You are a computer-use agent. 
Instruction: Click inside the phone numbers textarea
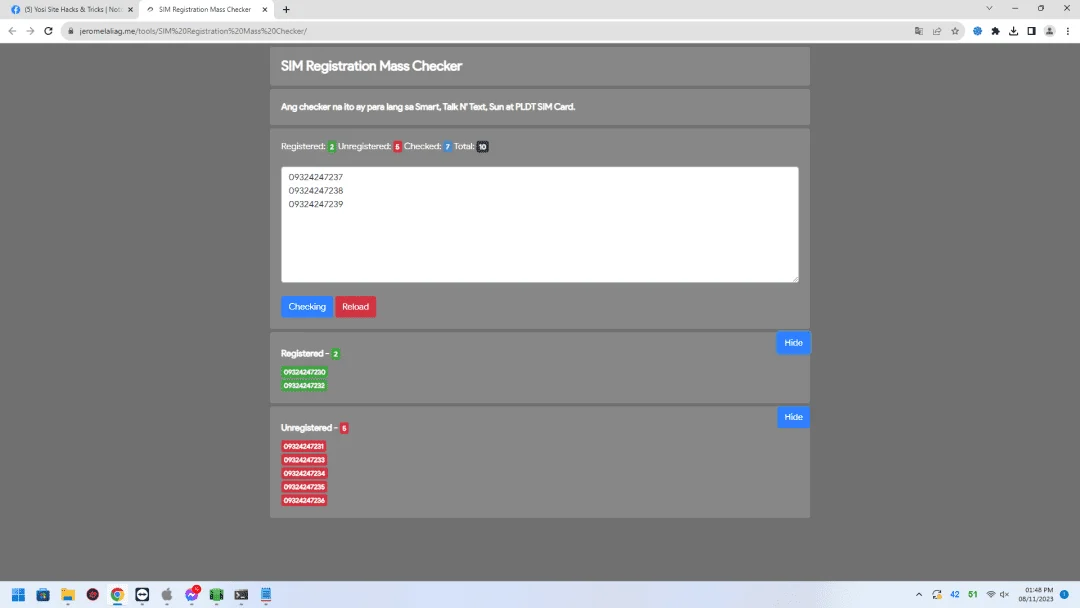[539, 224]
